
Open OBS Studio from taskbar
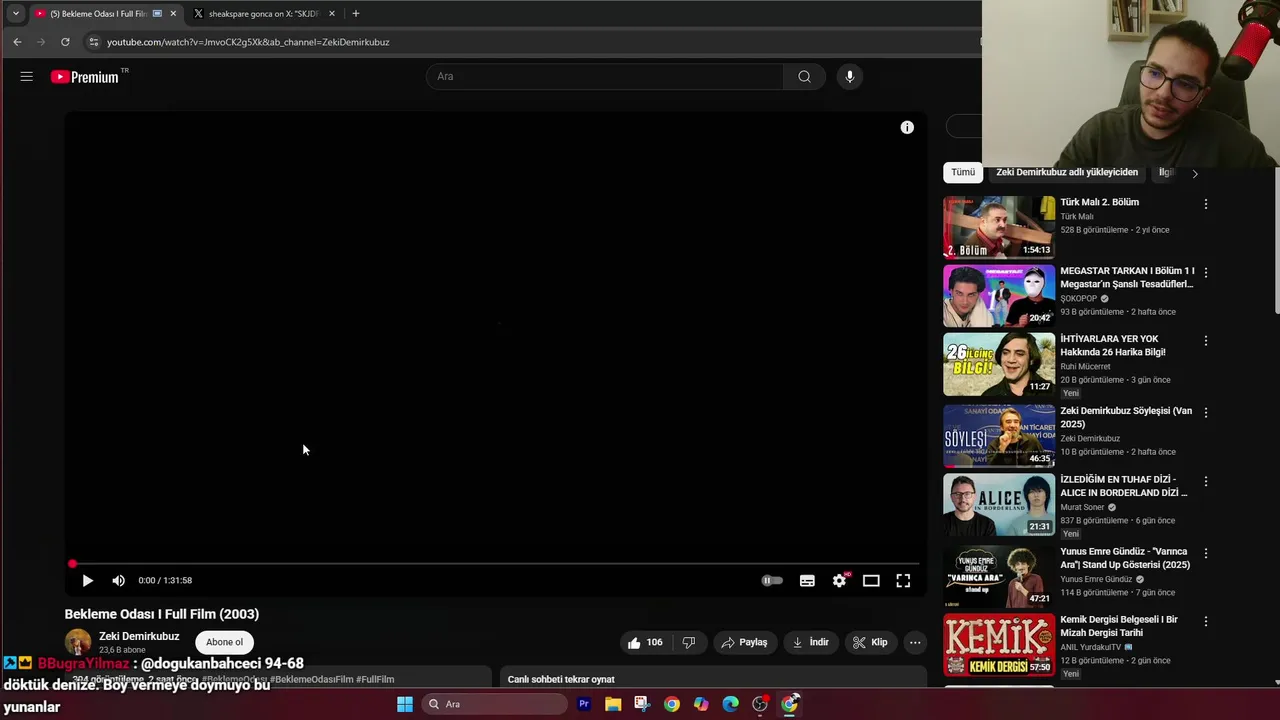760,704
